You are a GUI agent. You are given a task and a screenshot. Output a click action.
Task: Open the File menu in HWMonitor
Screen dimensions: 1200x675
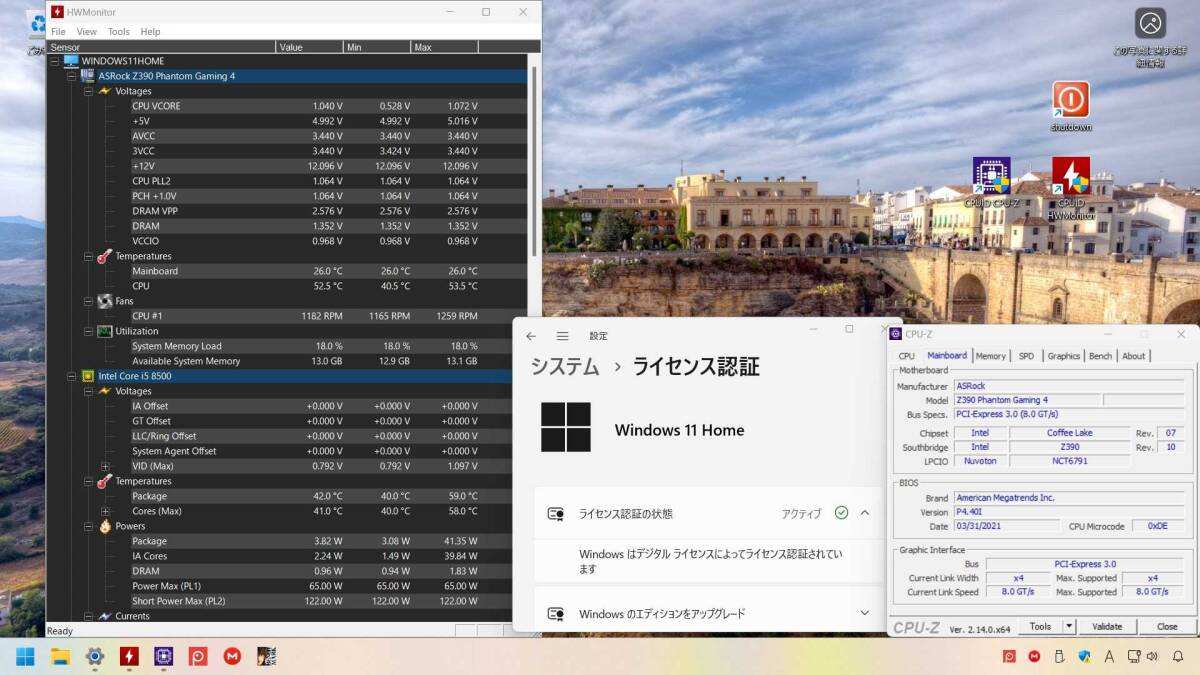click(x=59, y=32)
